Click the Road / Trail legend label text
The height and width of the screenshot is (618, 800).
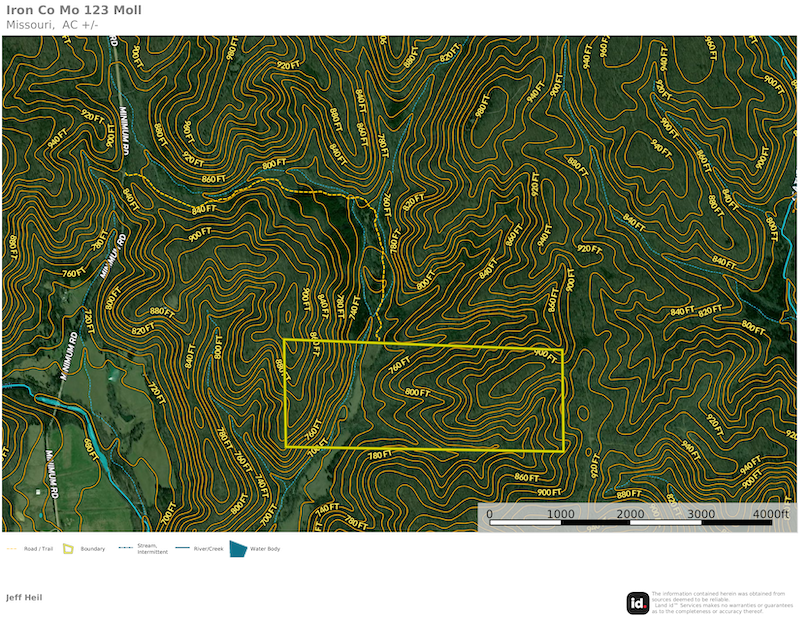(x=38, y=549)
